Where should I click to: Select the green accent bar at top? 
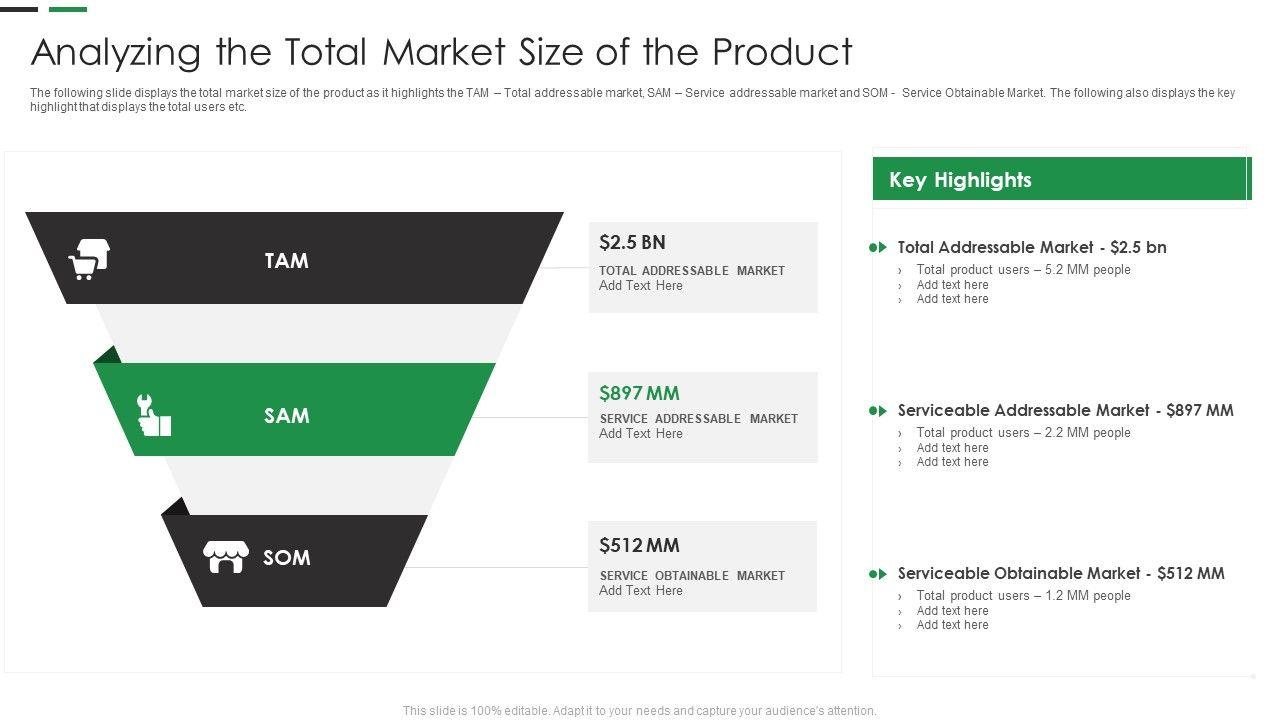[68, 9]
